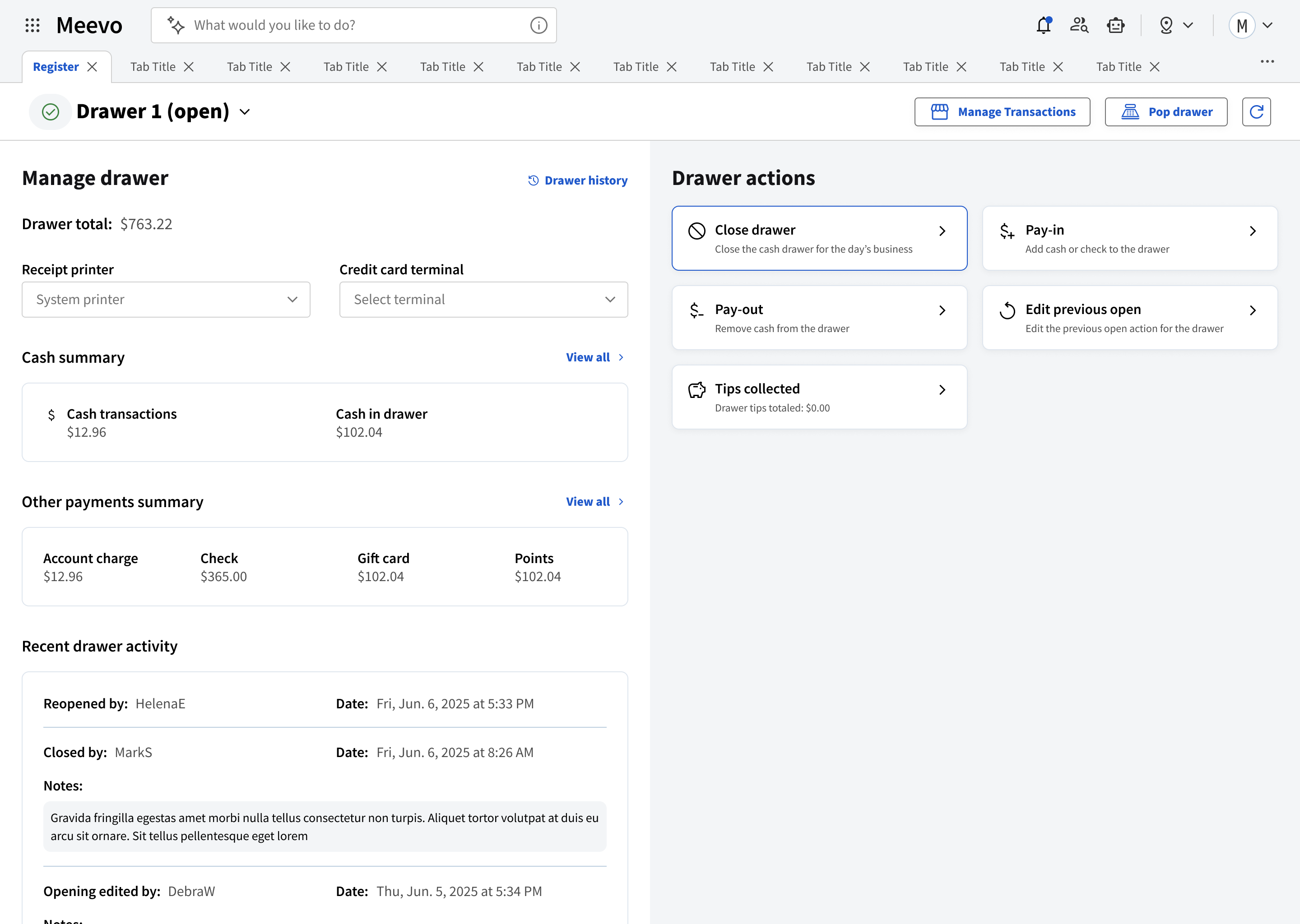
Task: Open the tab overflow ellipsis menu
Action: pos(1267,61)
